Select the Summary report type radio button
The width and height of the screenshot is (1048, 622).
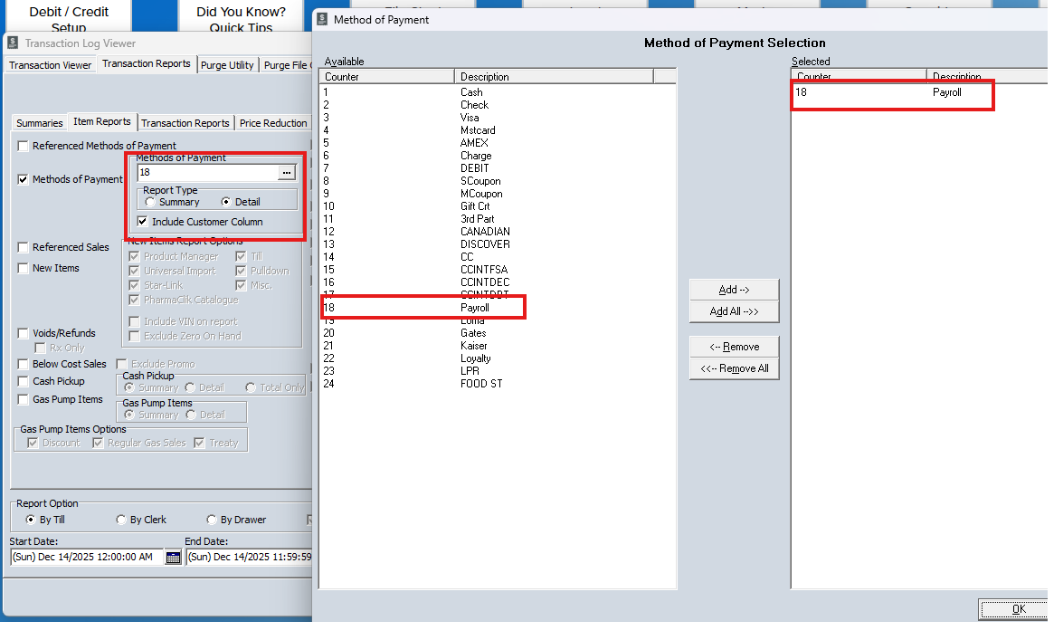coord(150,202)
